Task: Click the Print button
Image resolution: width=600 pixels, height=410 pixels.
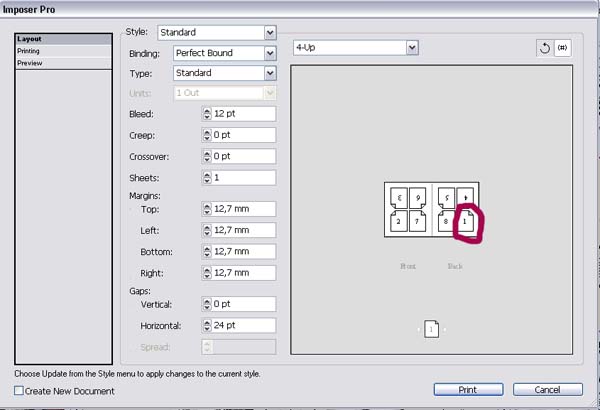Action: pos(468,390)
